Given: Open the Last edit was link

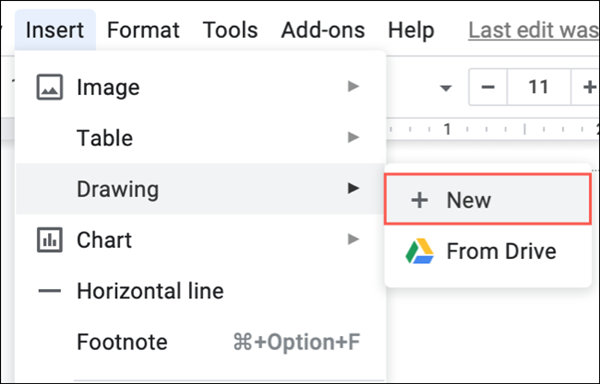Looking at the screenshot, I should pos(534,30).
